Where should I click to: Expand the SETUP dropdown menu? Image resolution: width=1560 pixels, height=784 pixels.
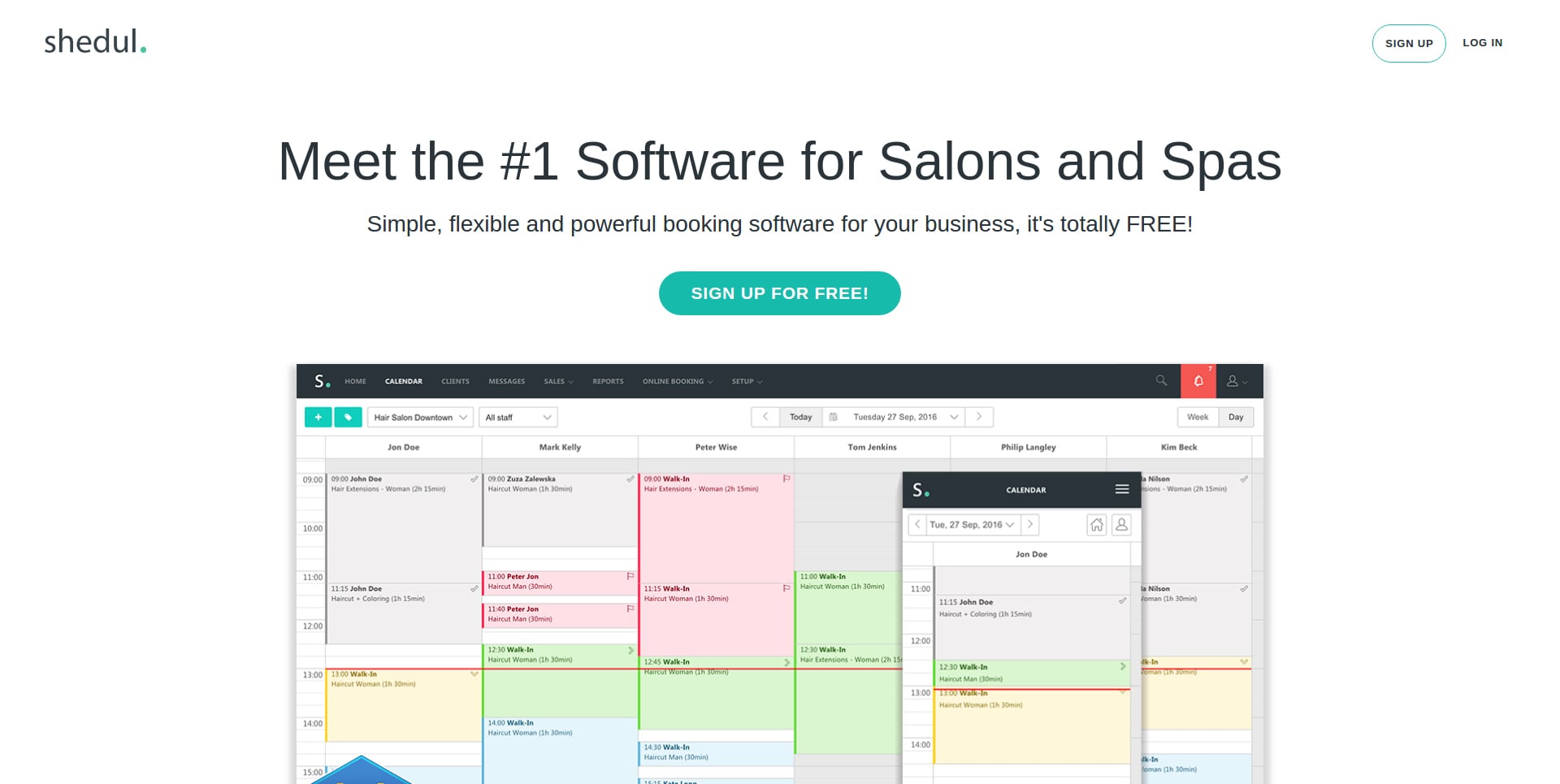(747, 381)
